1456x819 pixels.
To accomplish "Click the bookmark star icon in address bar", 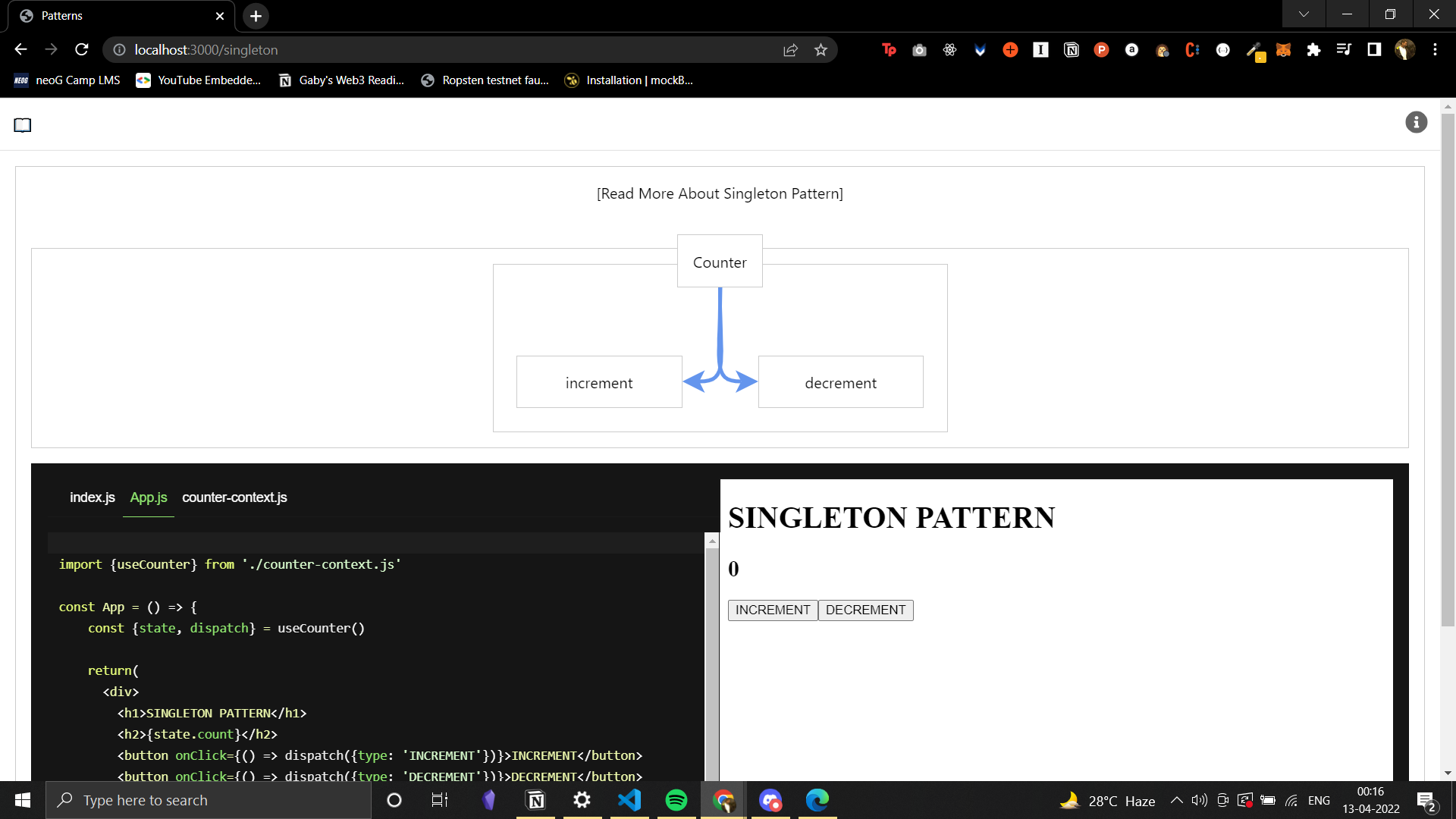I will [x=821, y=50].
